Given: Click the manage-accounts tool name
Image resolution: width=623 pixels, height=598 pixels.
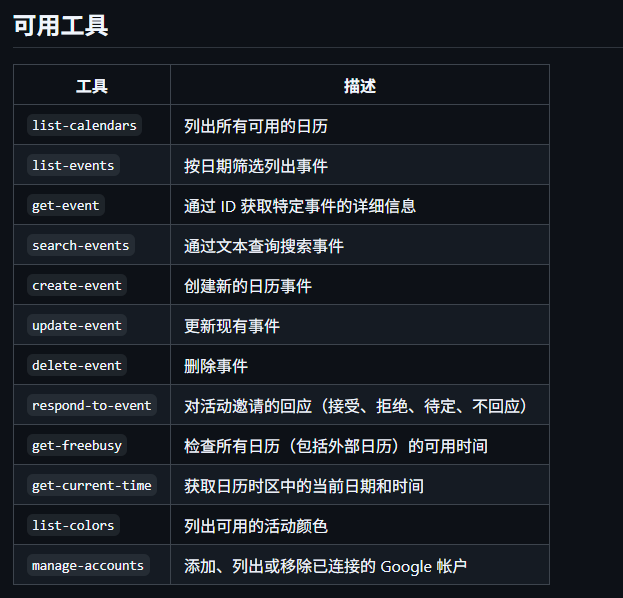Looking at the screenshot, I should coord(88,565).
